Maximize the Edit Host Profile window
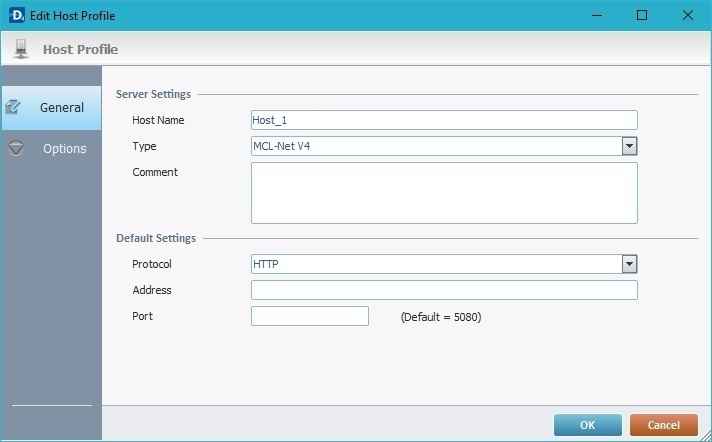Viewport: 712px width, 442px height. 642,15
